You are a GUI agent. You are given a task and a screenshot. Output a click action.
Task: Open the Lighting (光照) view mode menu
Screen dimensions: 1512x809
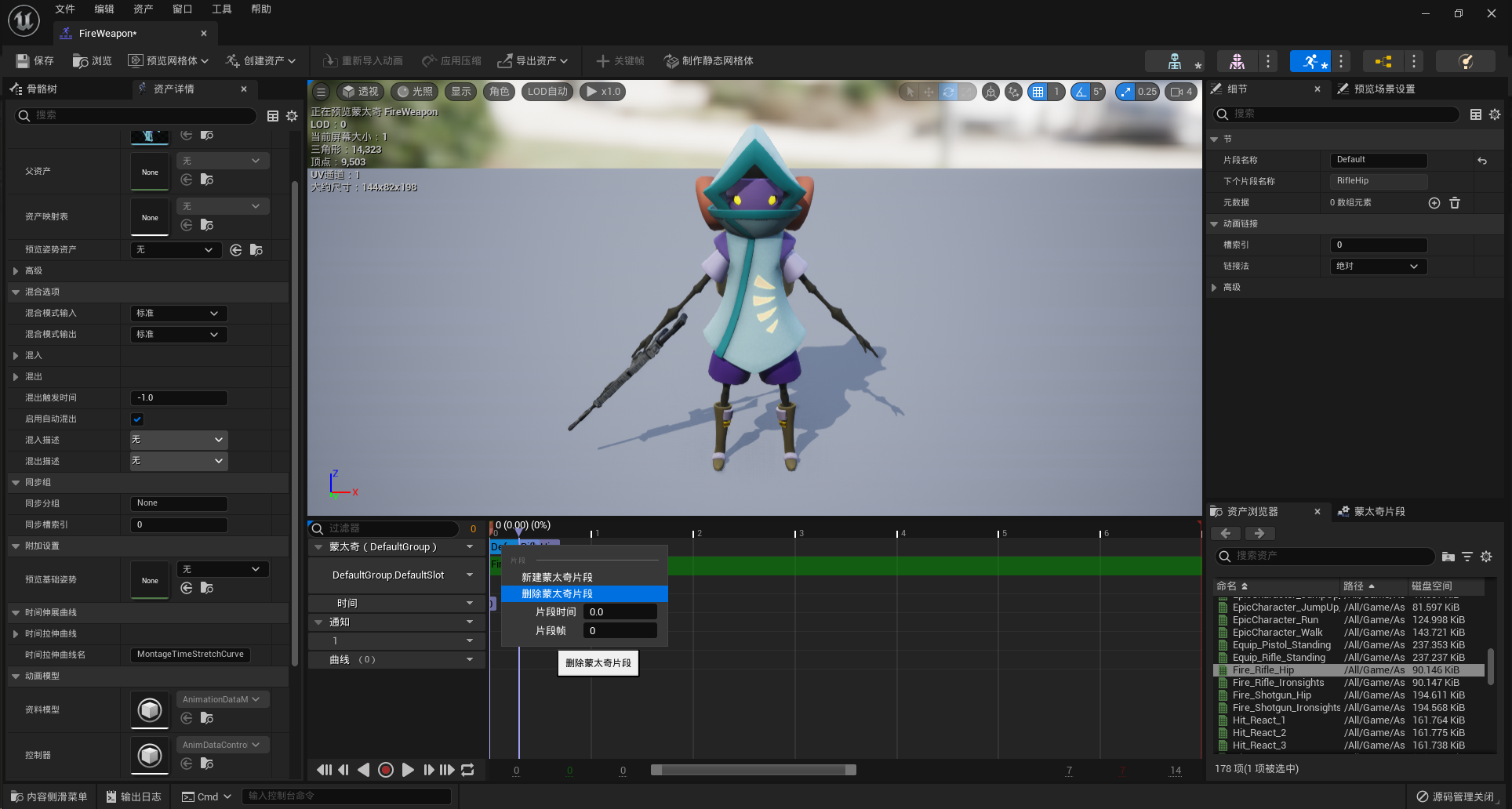[x=415, y=92]
